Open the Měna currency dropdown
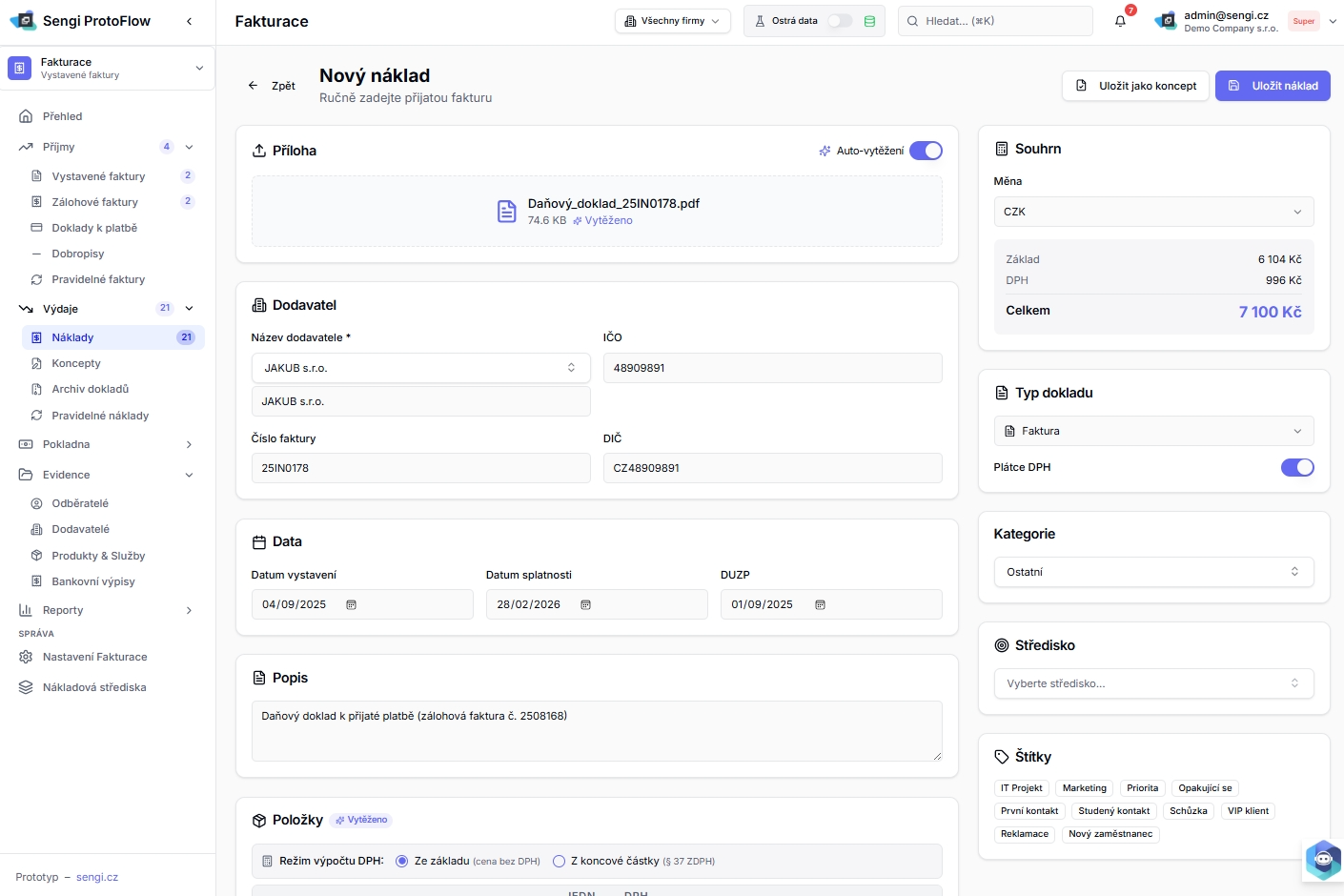The width and height of the screenshot is (1344, 896). [1153, 212]
